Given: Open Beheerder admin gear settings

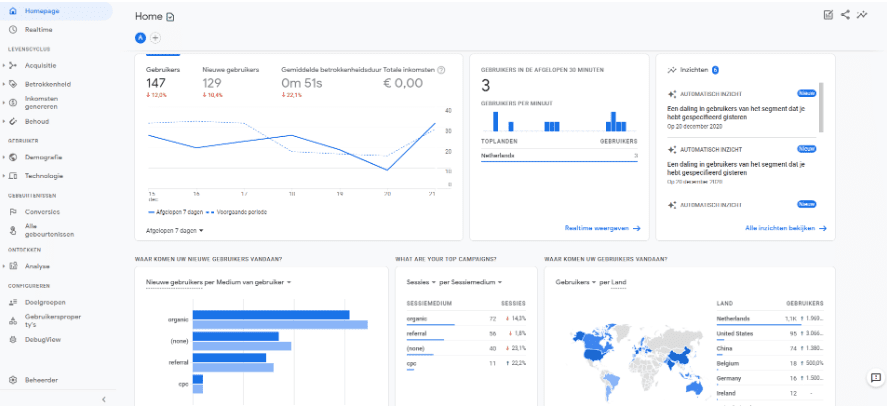Looking at the screenshot, I should 13,379.
